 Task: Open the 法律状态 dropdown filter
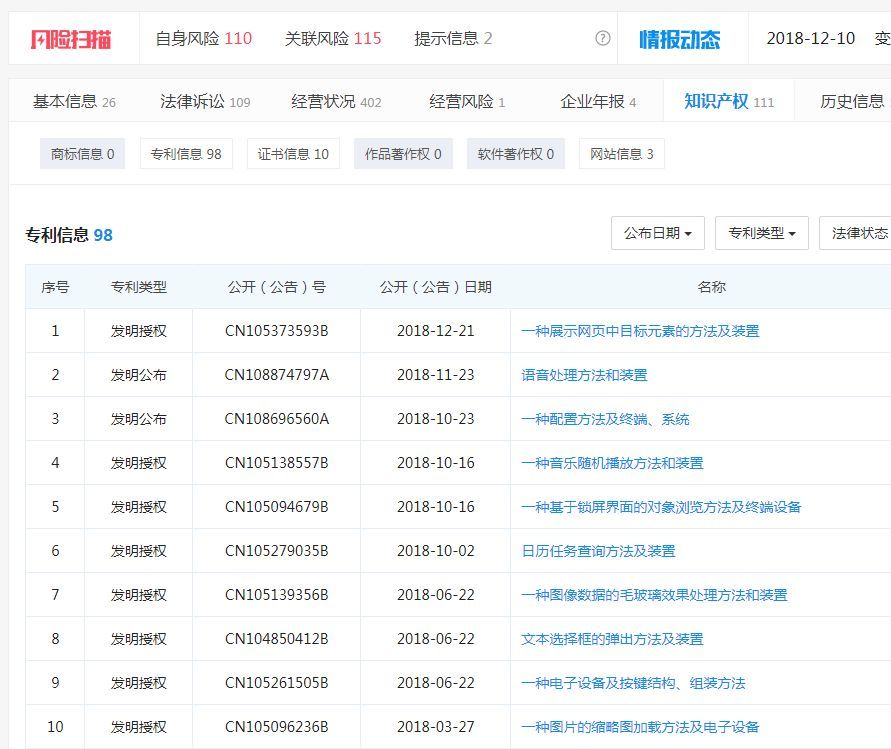pyautogui.click(x=858, y=233)
